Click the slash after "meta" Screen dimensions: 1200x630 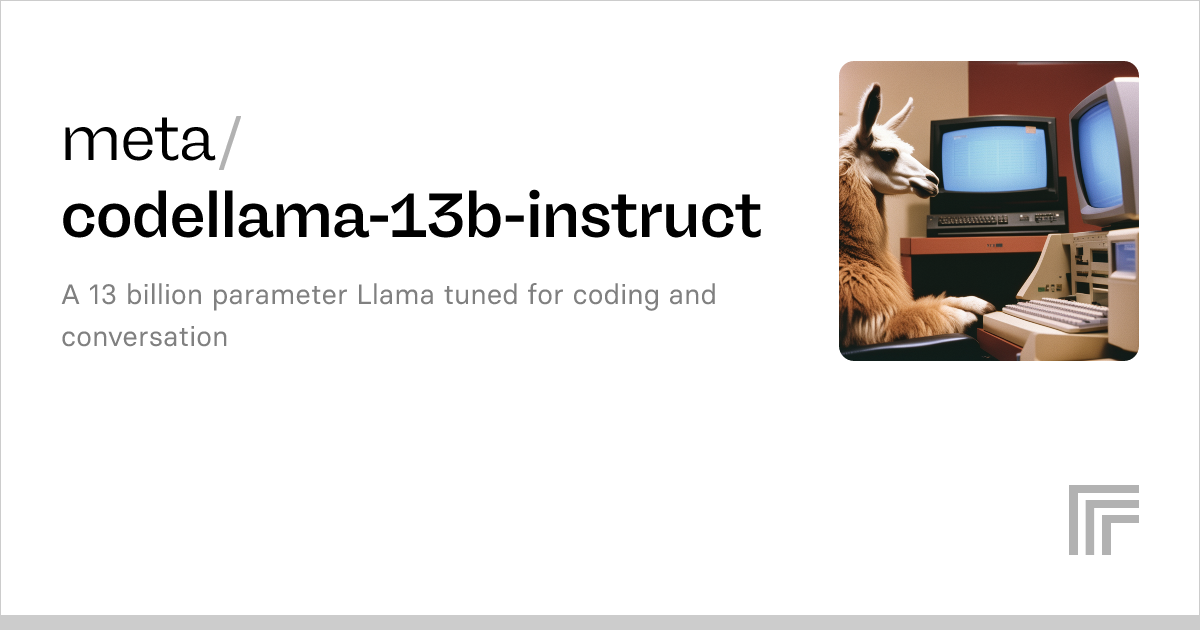tap(229, 144)
